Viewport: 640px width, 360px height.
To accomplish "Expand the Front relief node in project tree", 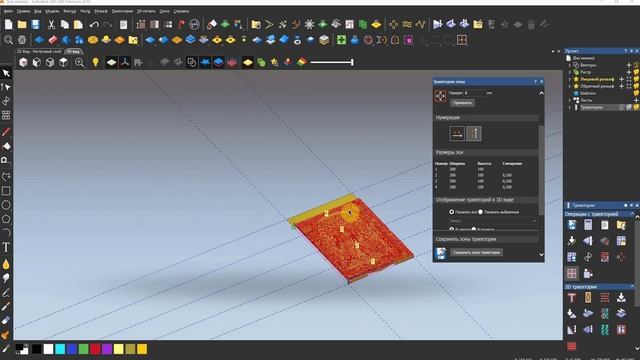I will pyautogui.click(x=570, y=79).
